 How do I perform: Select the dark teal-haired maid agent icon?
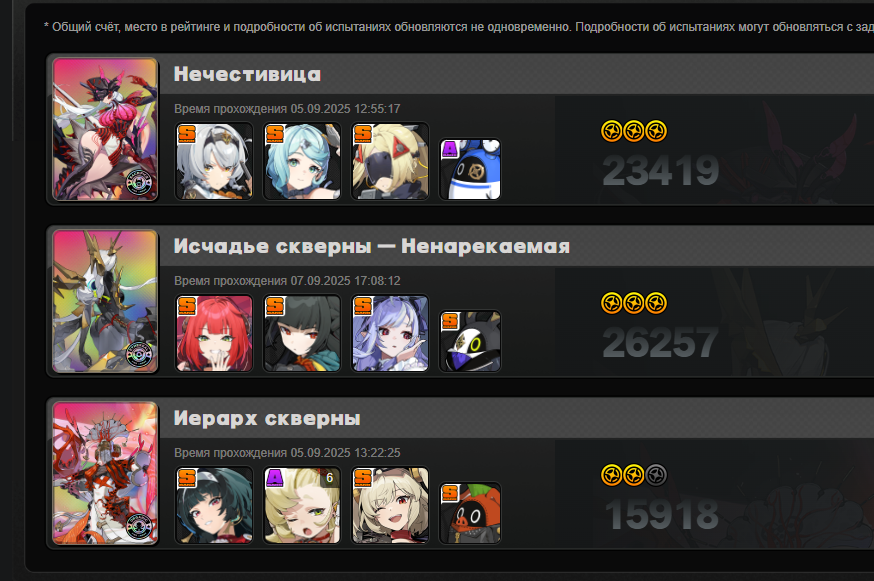(214, 505)
